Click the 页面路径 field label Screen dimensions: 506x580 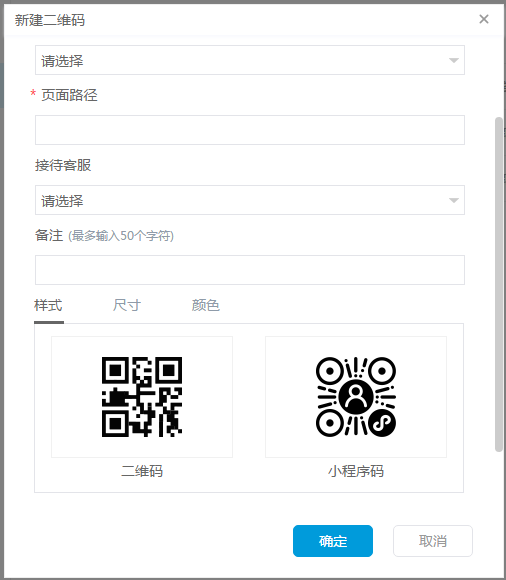(69, 95)
